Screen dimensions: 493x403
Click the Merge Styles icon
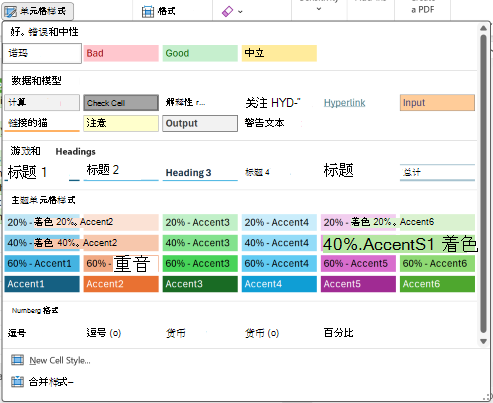pos(17,381)
